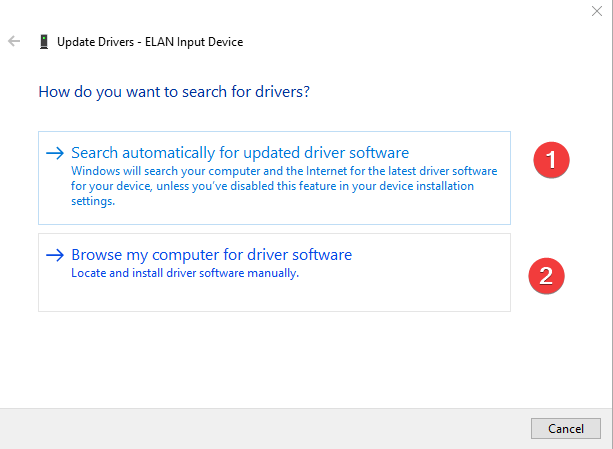The width and height of the screenshot is (613, 449).
Task: Click the 'Update Drivers' title text
Action: click(95, 42)
